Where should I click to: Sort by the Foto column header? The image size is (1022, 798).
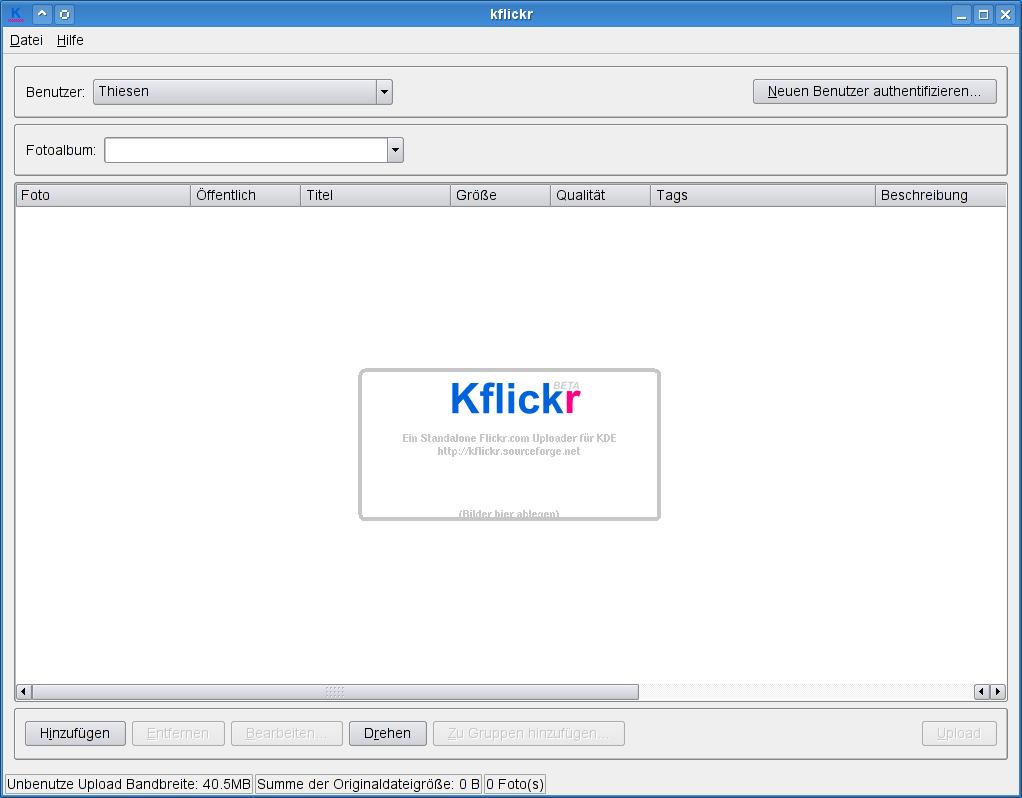tap(103, 195)
